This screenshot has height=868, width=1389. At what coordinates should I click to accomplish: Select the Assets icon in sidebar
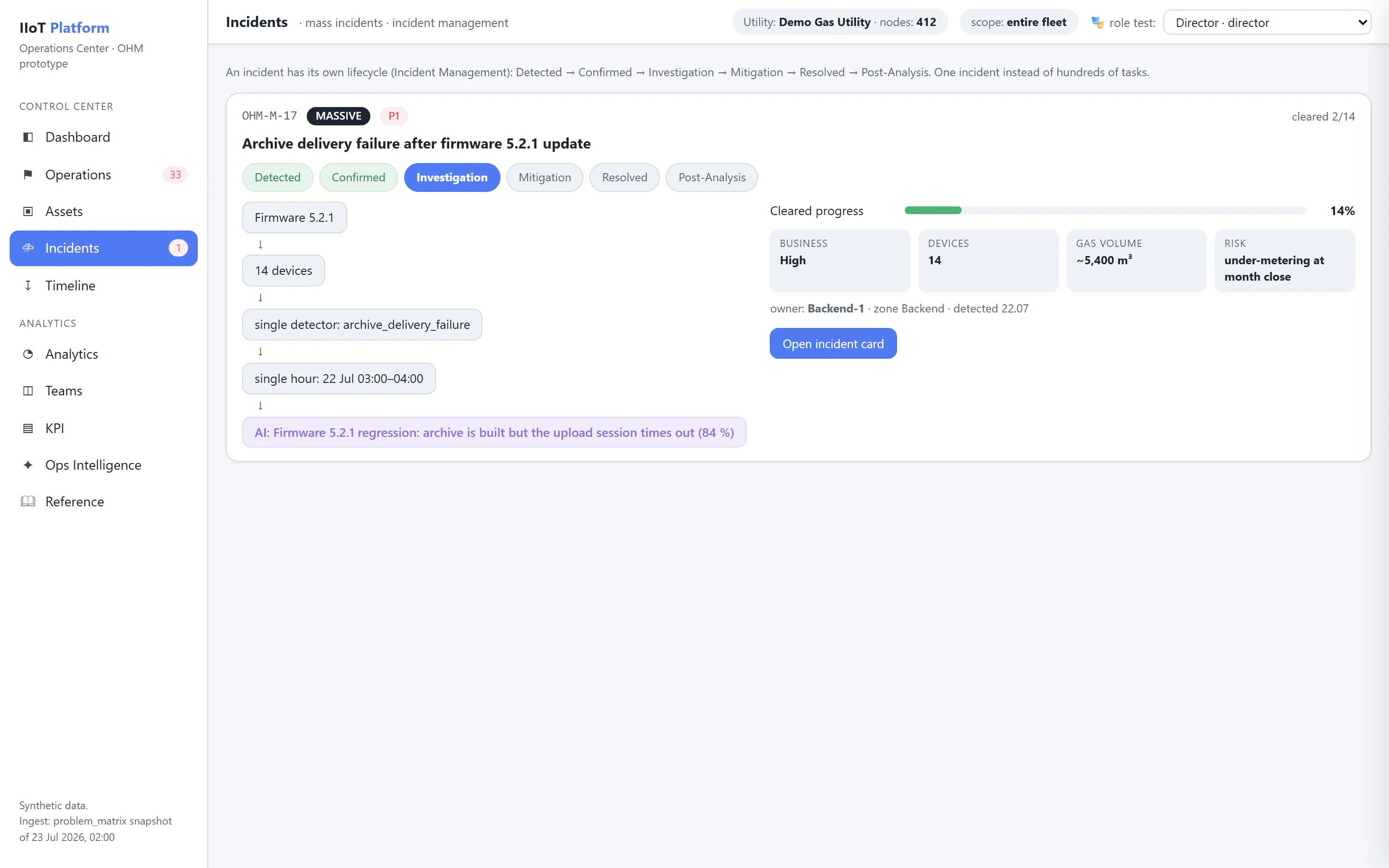pos(27,211)
